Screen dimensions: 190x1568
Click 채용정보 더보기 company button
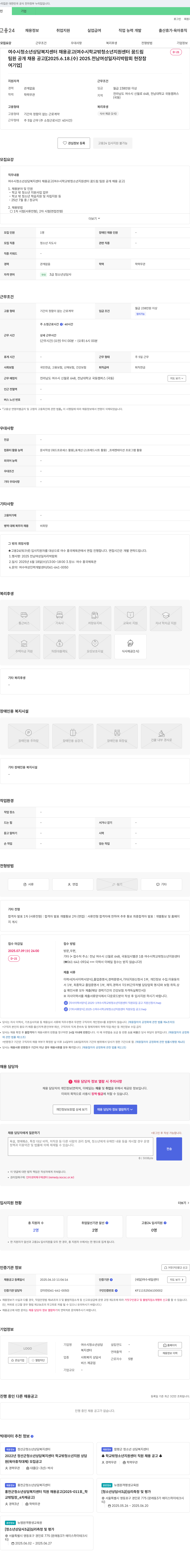tap(170, 1353)
